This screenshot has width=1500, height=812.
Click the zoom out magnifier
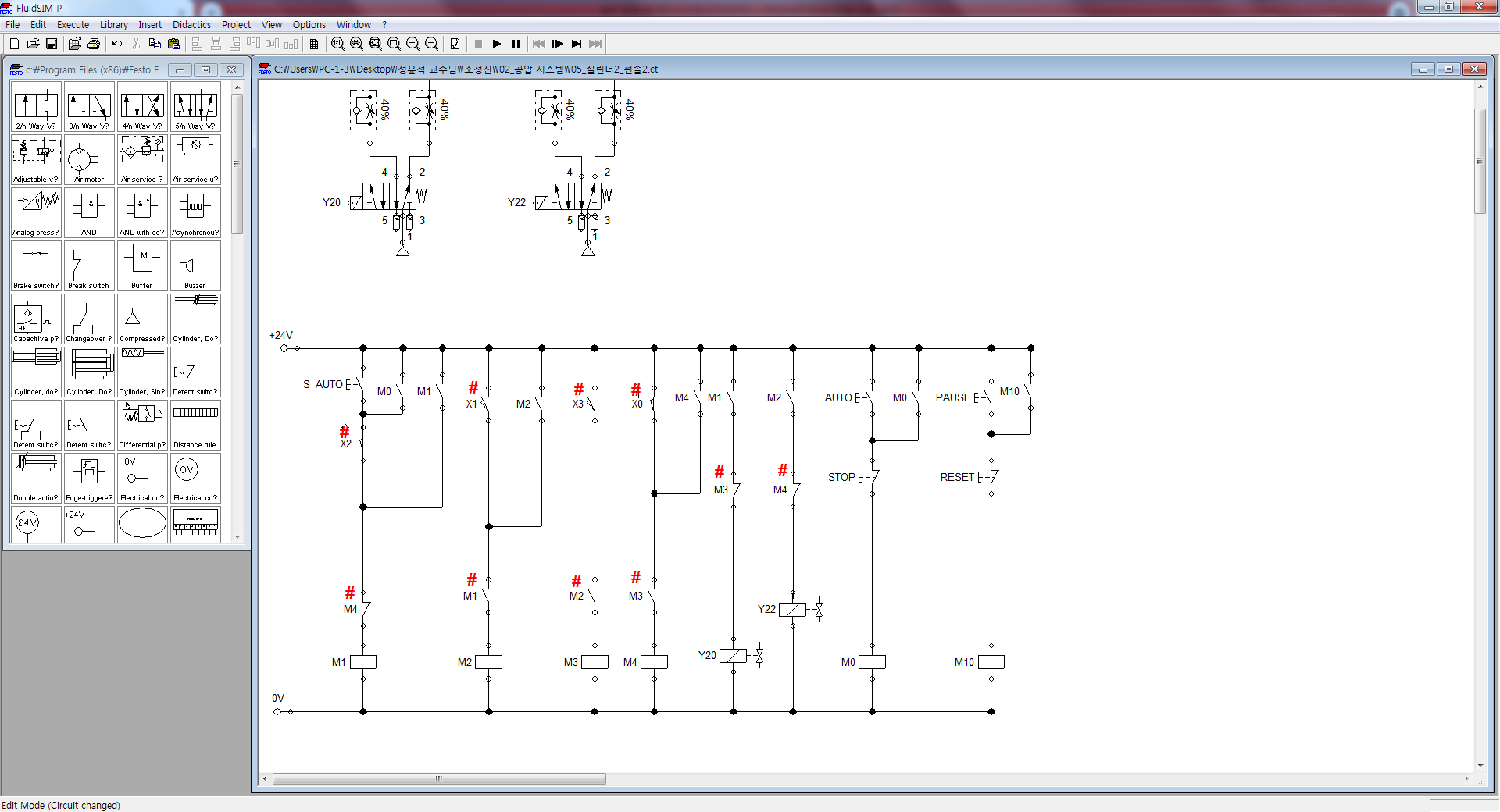click(x=431, y=44)
